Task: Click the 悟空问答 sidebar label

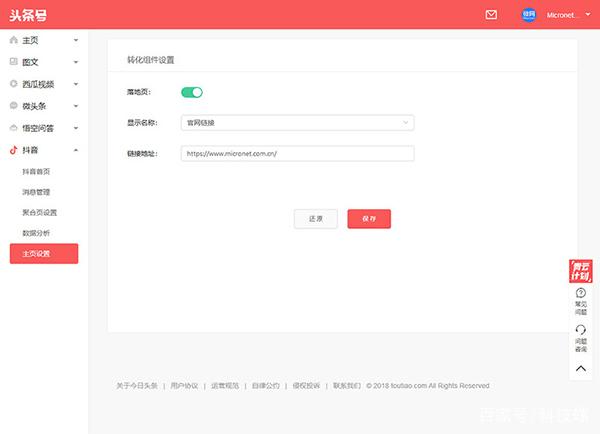Action: 38,128
